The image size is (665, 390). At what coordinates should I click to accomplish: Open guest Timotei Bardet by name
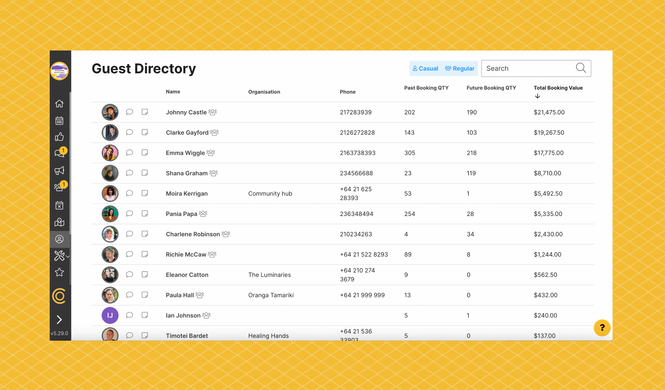187,336
